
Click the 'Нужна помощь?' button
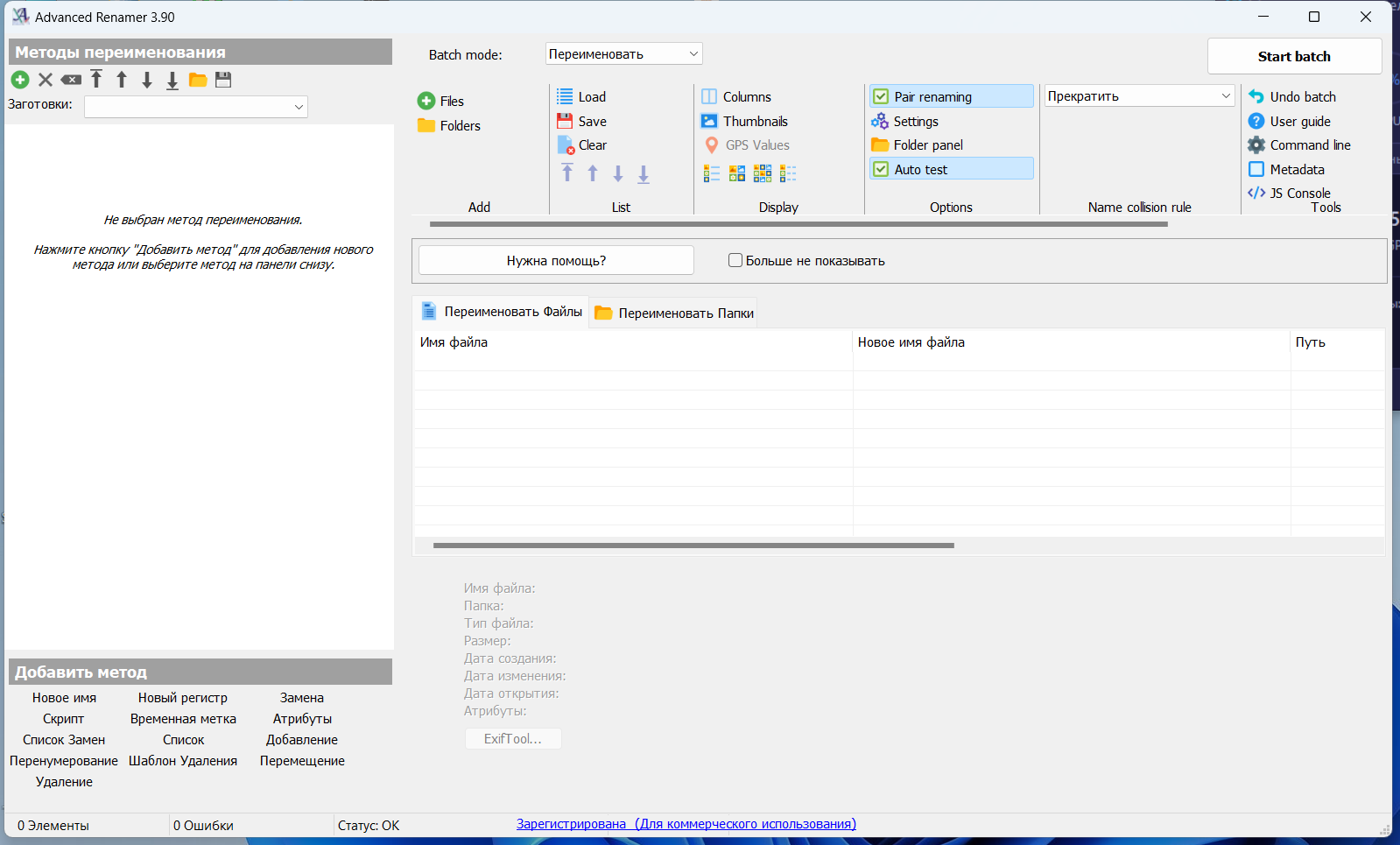pyautogui.click(x=556, y=260)
